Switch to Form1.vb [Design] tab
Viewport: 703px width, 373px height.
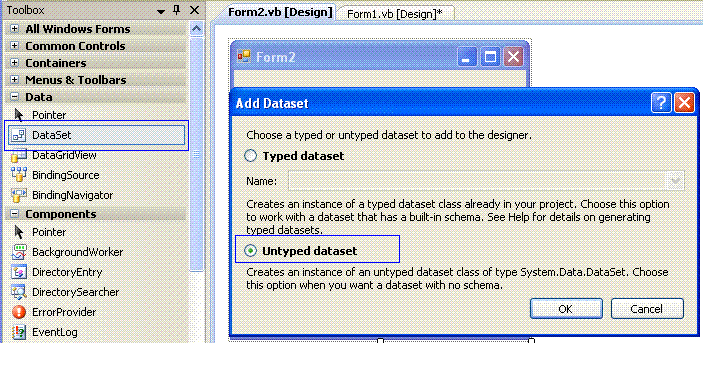coord(395,14)
